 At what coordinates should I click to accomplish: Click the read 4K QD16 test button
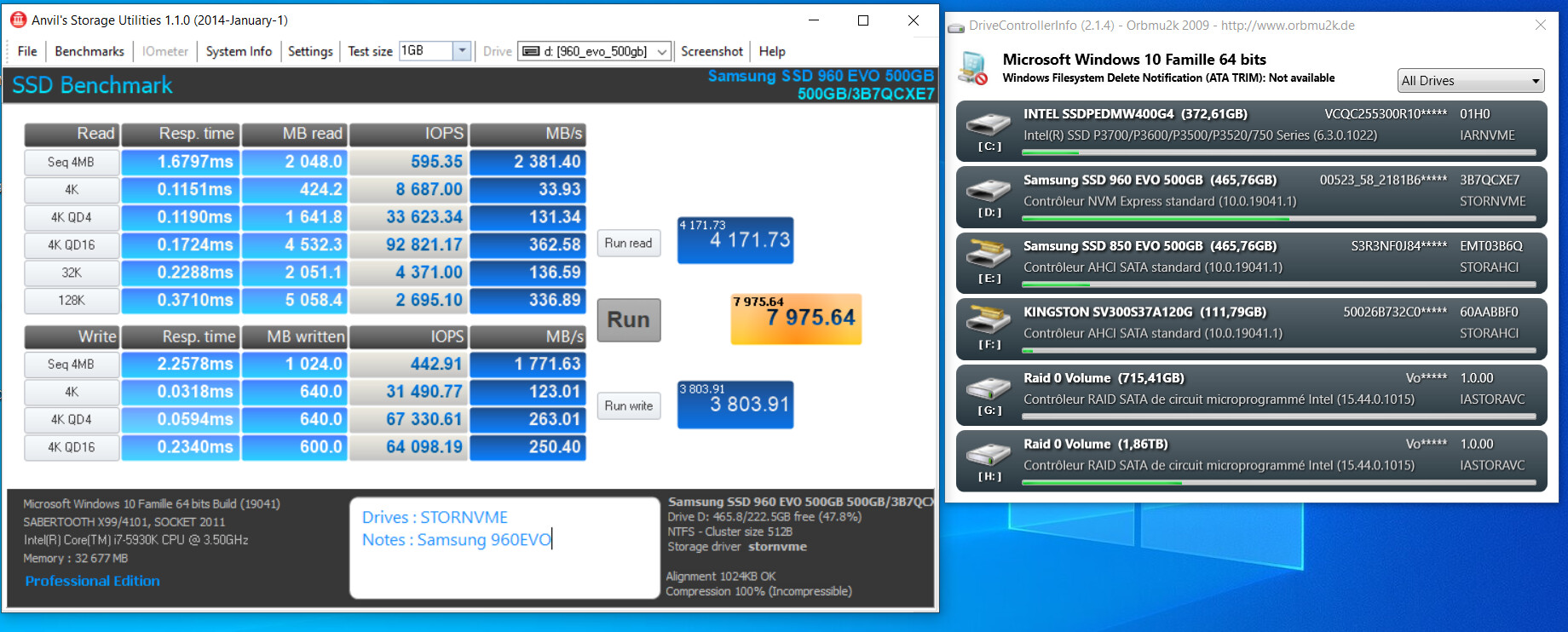point(72,244)
